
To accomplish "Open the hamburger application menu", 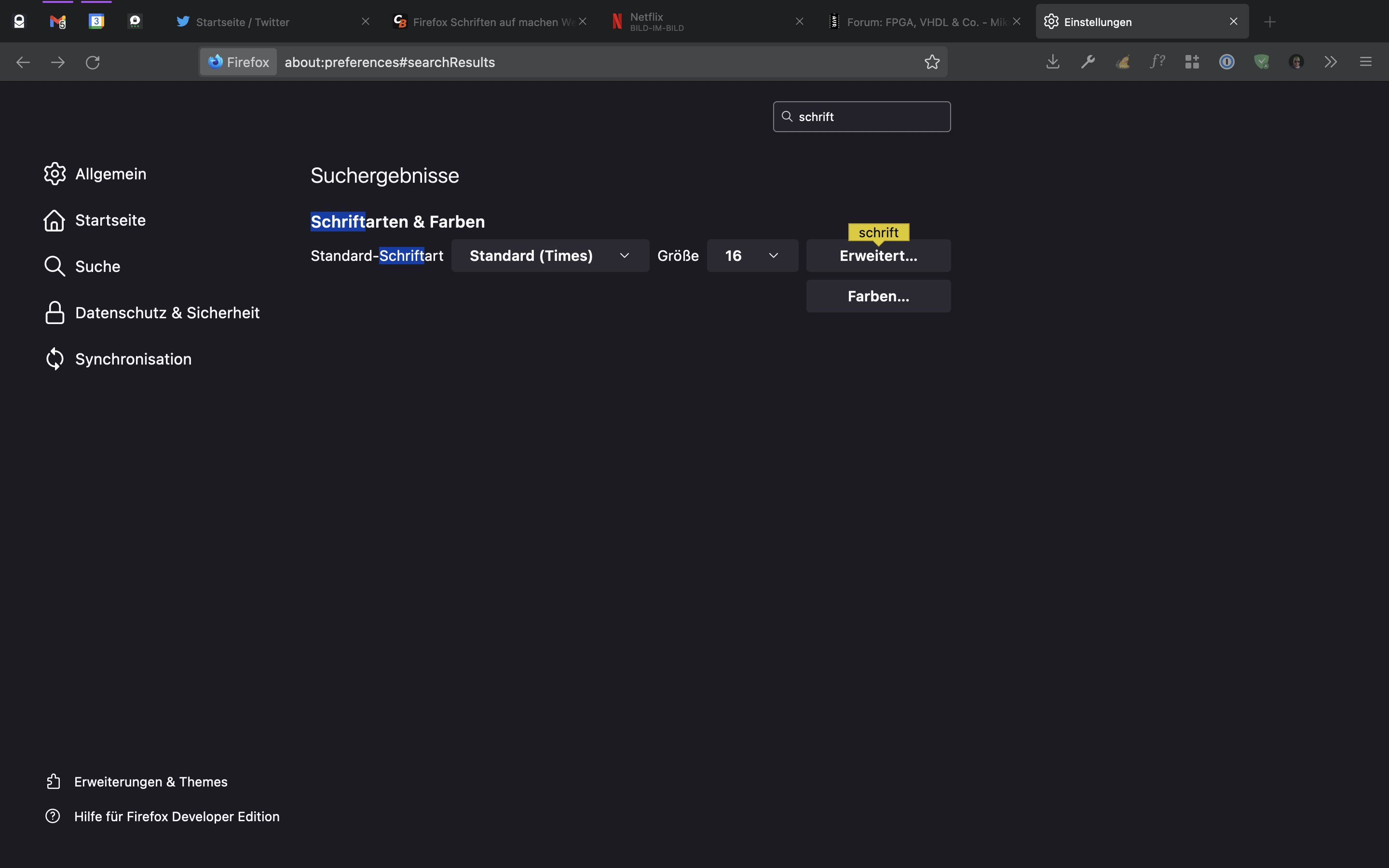I will click(1365, 62).
